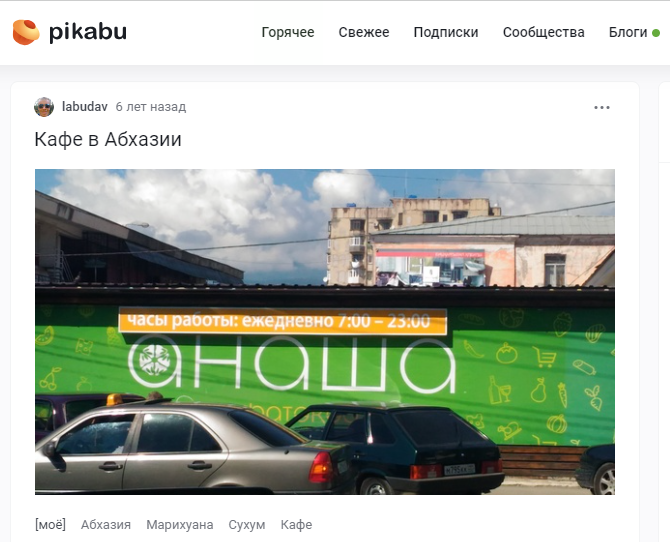Switch to the Свежее feed
The width and height of the screenshot is (670, 542).
coord(364,32)
